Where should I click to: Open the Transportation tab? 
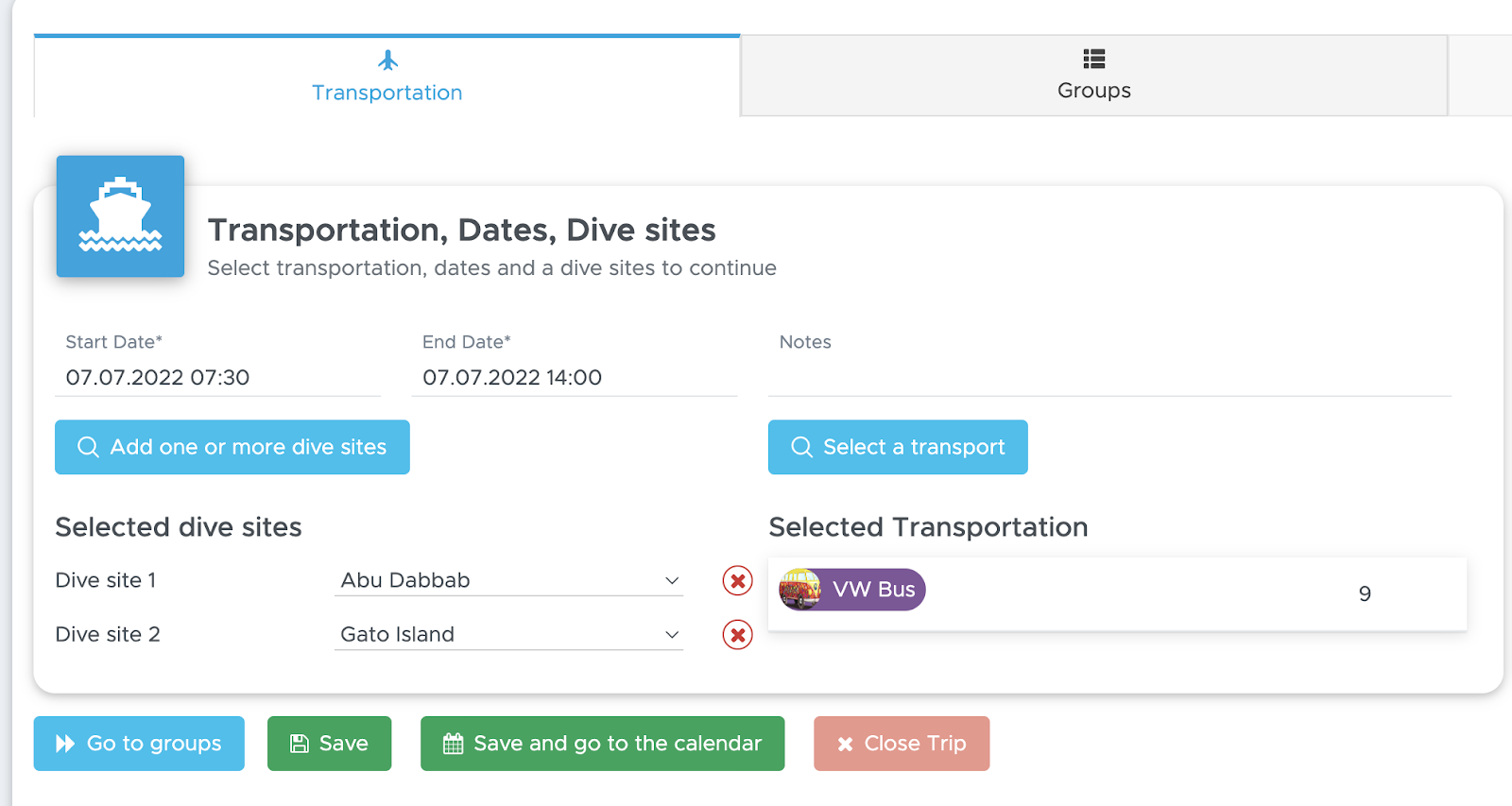click(387, 76)
